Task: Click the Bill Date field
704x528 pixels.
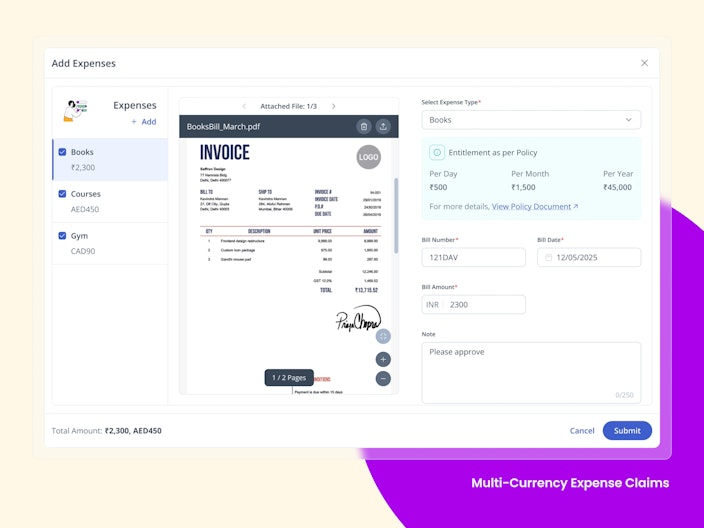Action: tap(589, 257)
